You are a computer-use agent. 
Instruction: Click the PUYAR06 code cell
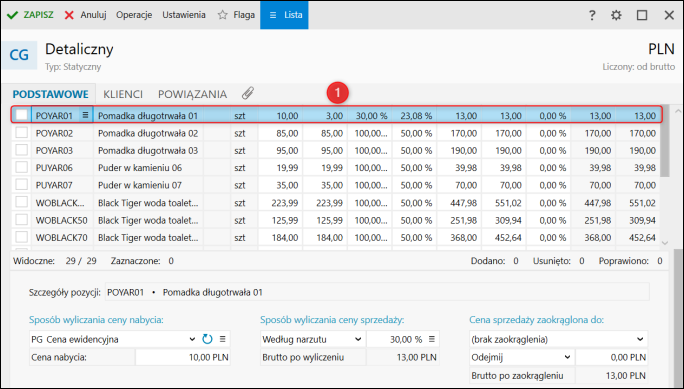point(62,168)
